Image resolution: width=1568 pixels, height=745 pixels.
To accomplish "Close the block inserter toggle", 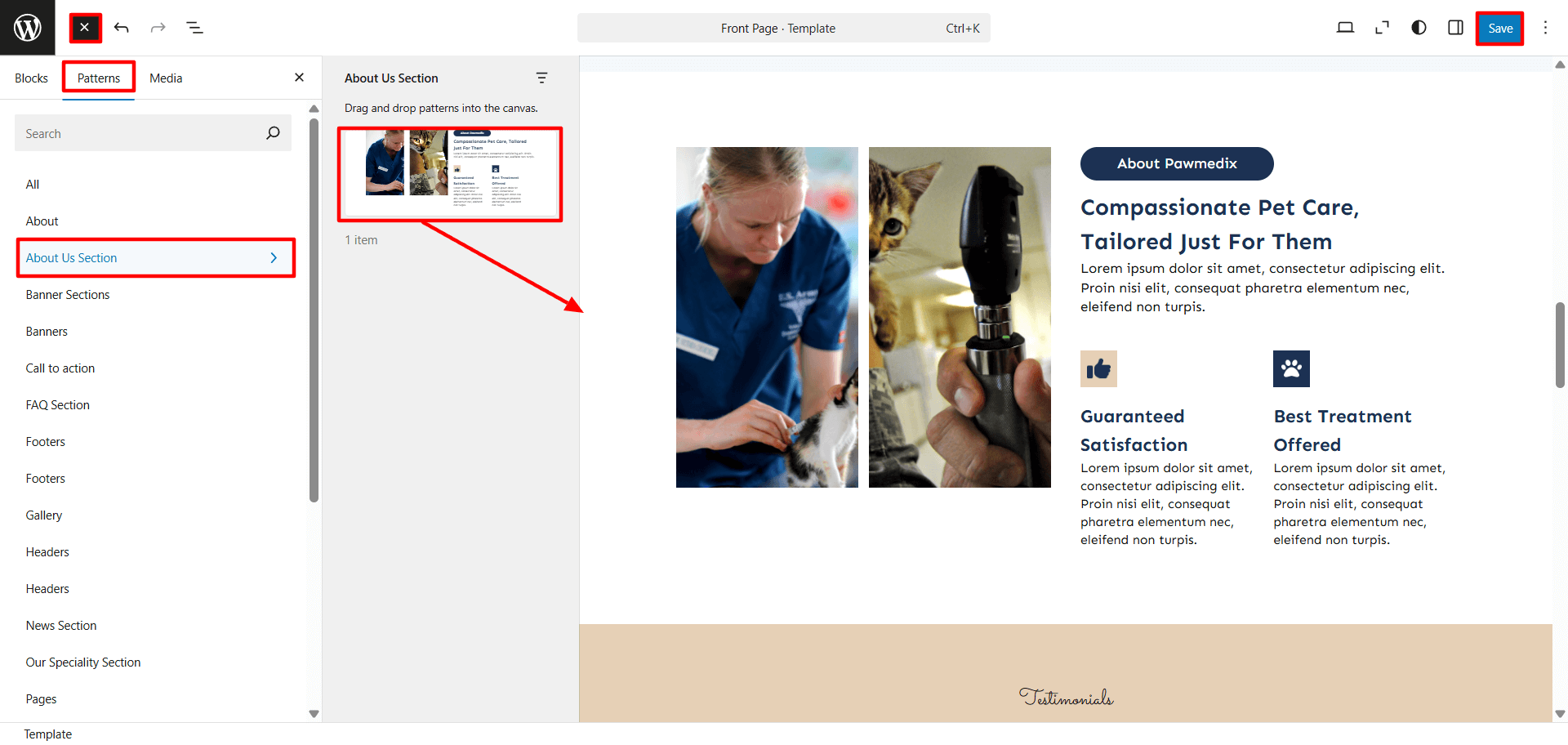I will point(85,28).
